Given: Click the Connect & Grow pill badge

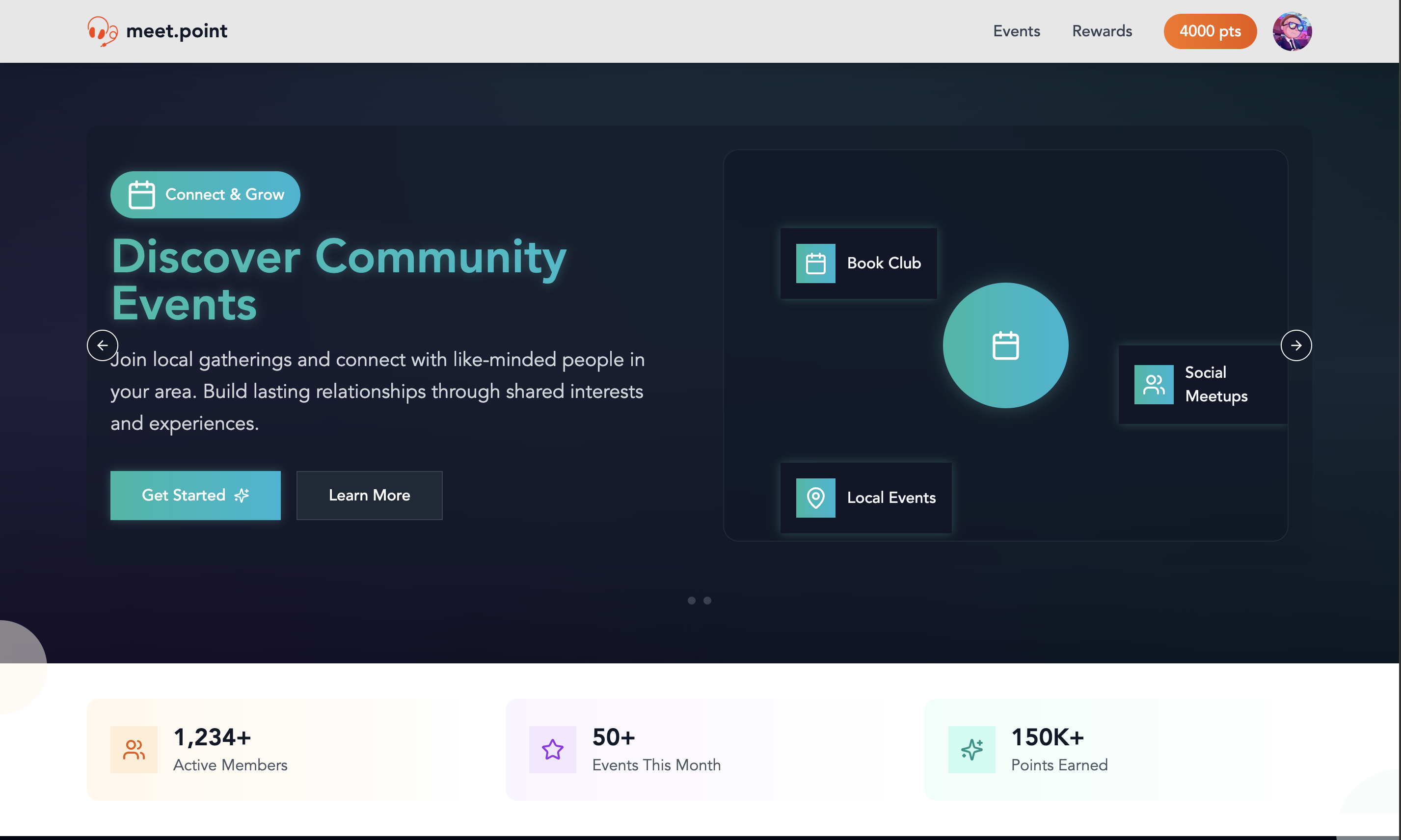Looking at the screenshot, I should pyautogui.click(x=205, y=195).
